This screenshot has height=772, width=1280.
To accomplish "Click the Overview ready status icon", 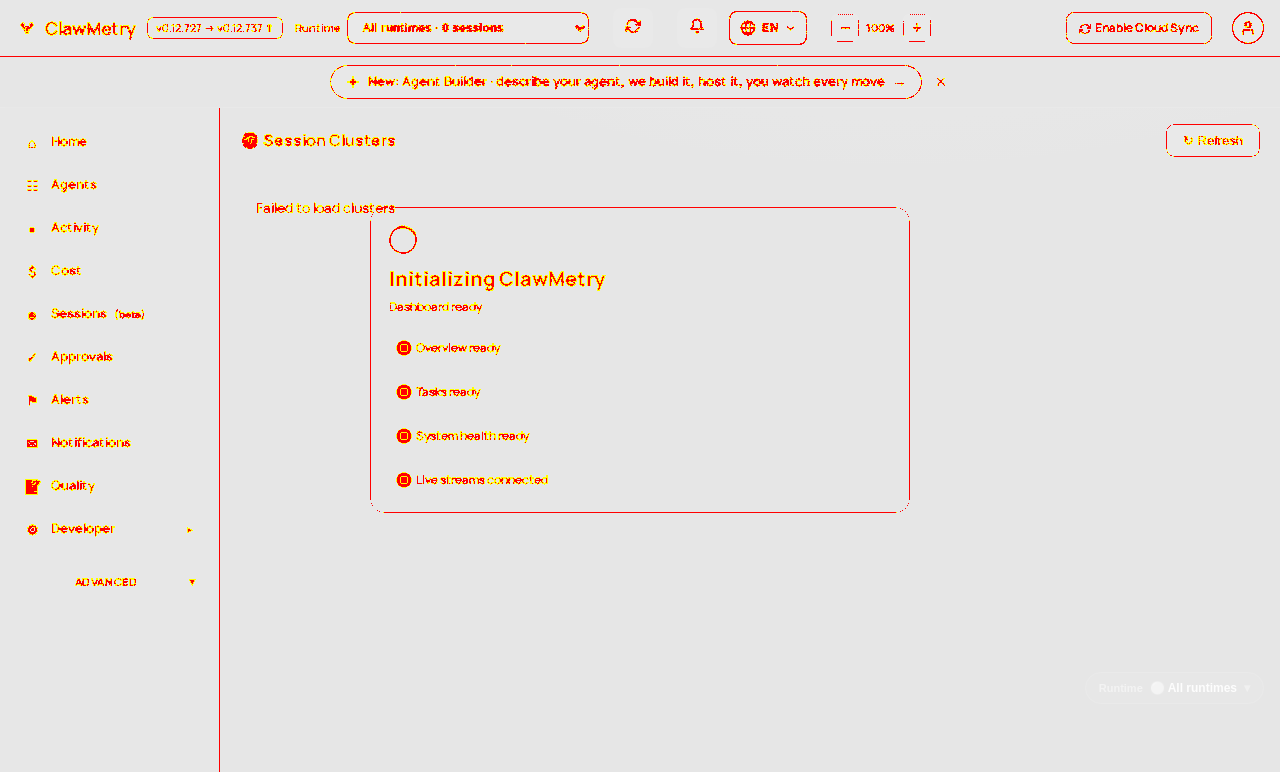I will (x=404, y=348).
